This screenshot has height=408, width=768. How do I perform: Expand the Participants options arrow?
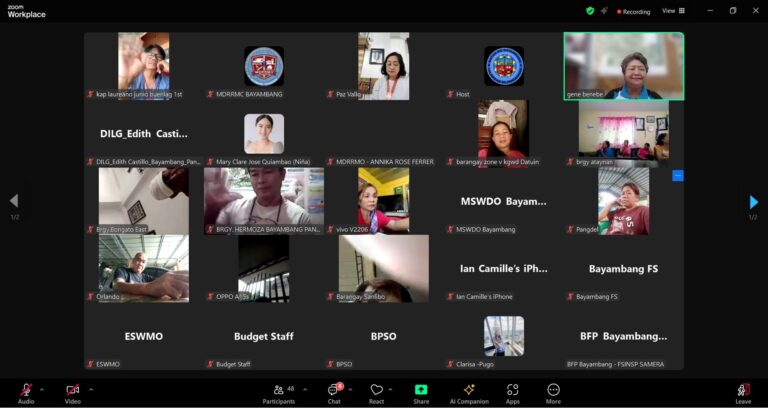pyautogui.click(x=304, y=389)
